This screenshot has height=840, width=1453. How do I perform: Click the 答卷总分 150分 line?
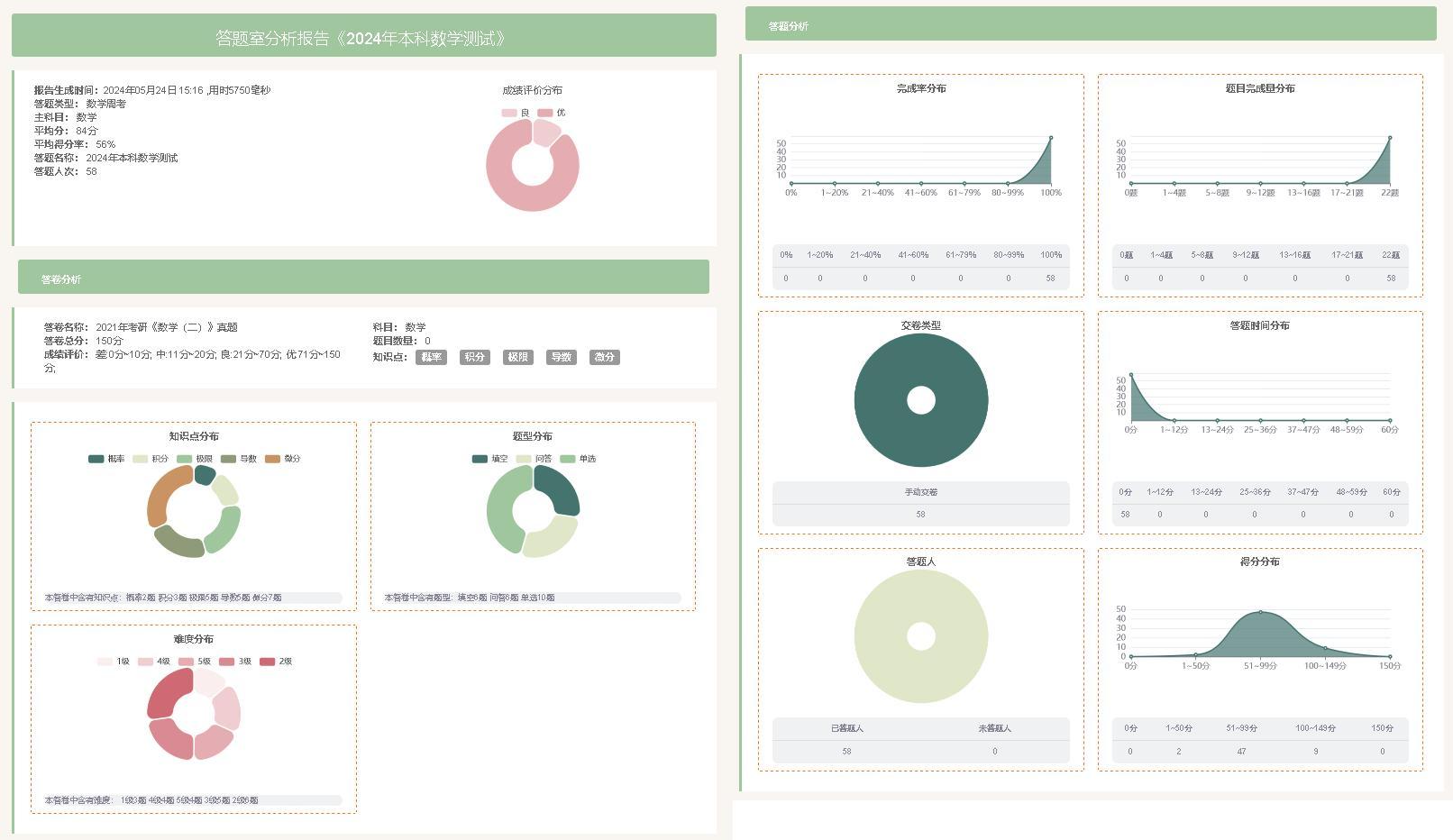pos(84,341)
